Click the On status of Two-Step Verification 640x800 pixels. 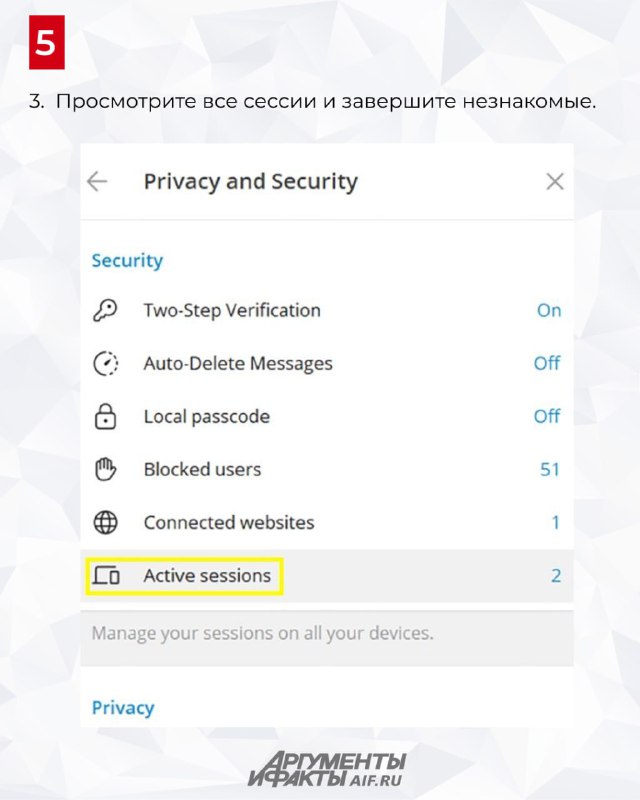[549, 310]
